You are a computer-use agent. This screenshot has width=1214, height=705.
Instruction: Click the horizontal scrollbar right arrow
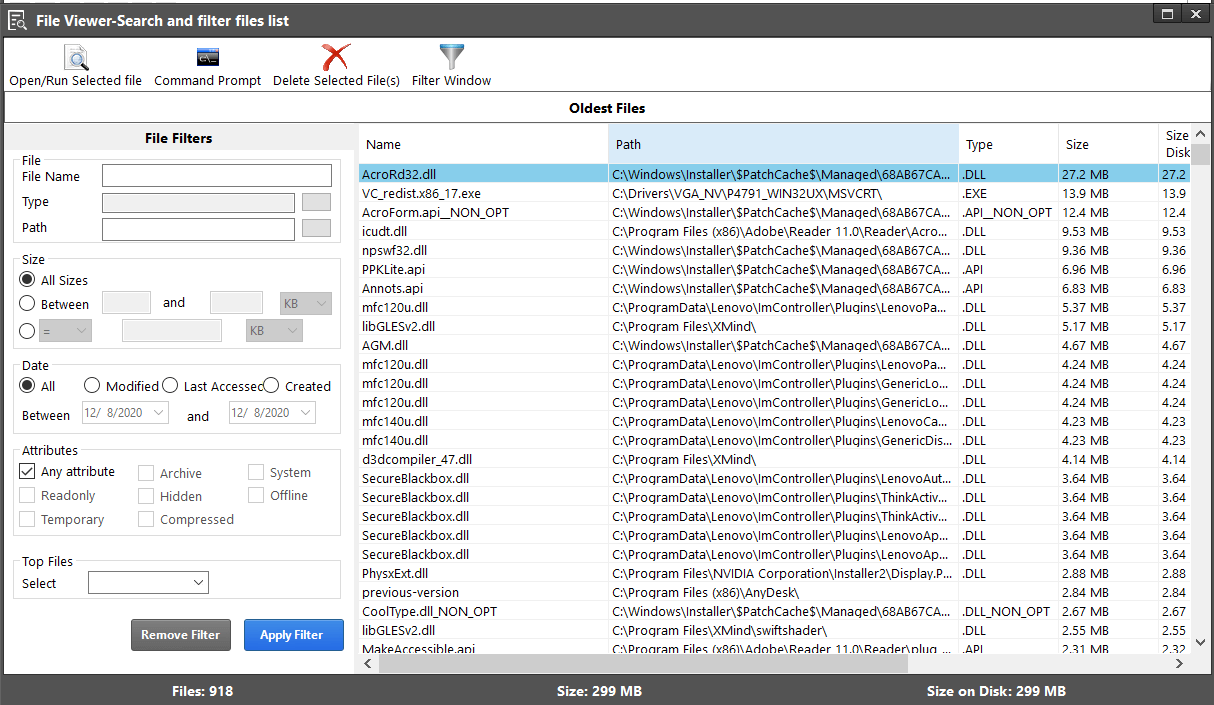coord(1179,663)
